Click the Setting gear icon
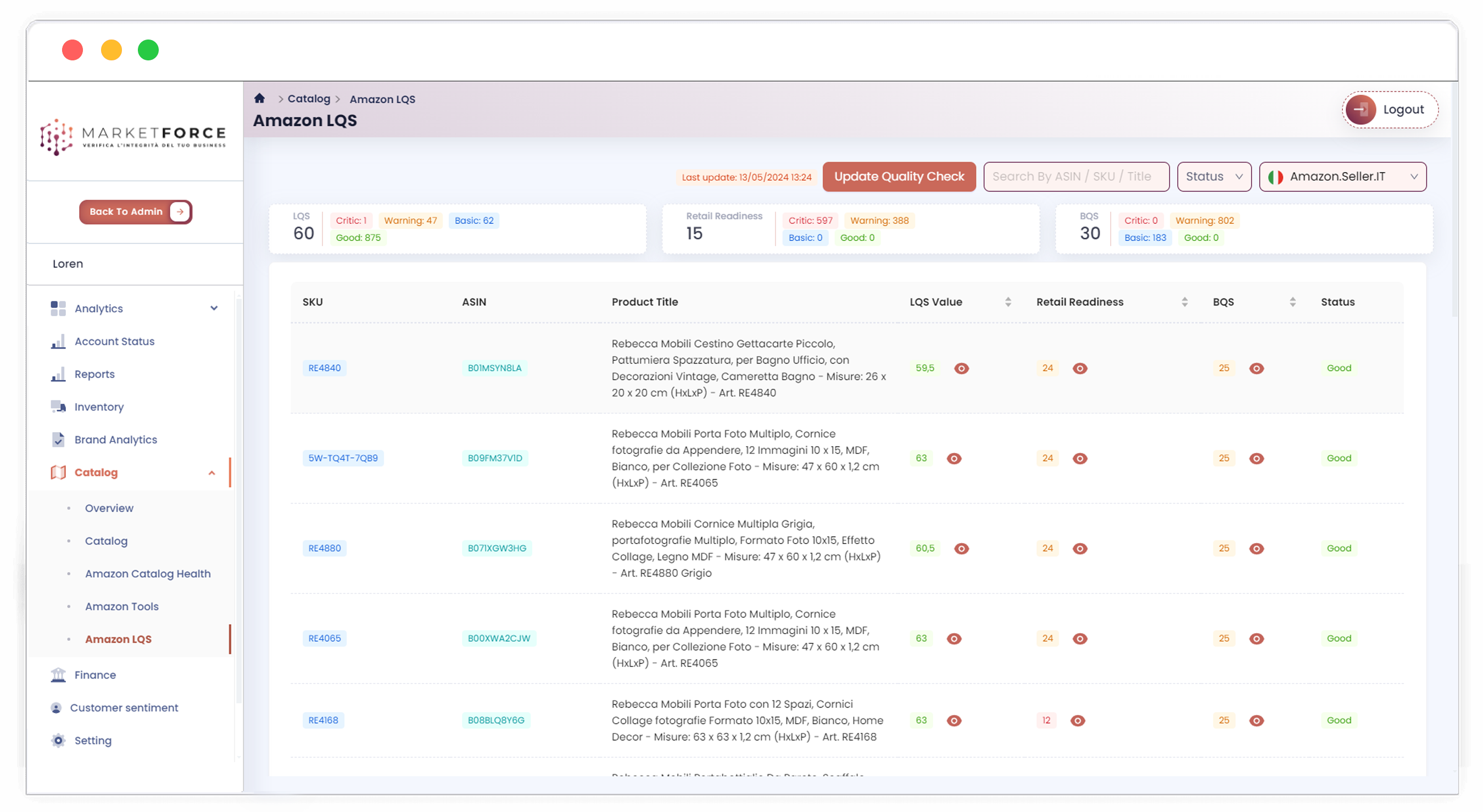The width and height of the screenshot is (1483, 812). click(58, 741)
